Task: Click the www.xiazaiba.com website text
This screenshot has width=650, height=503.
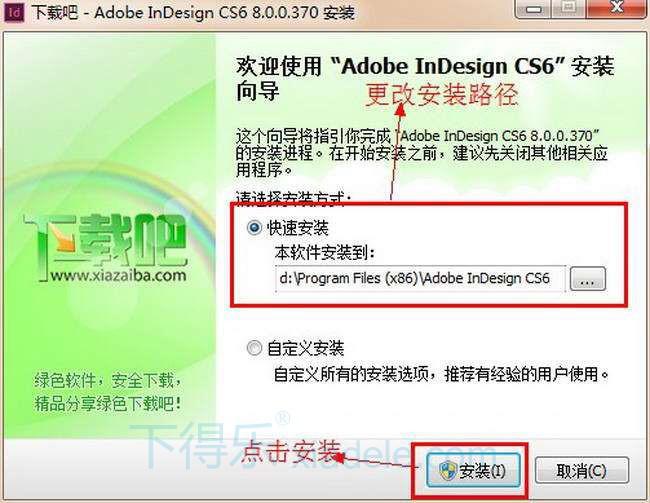Action: [x=118, y=275]
